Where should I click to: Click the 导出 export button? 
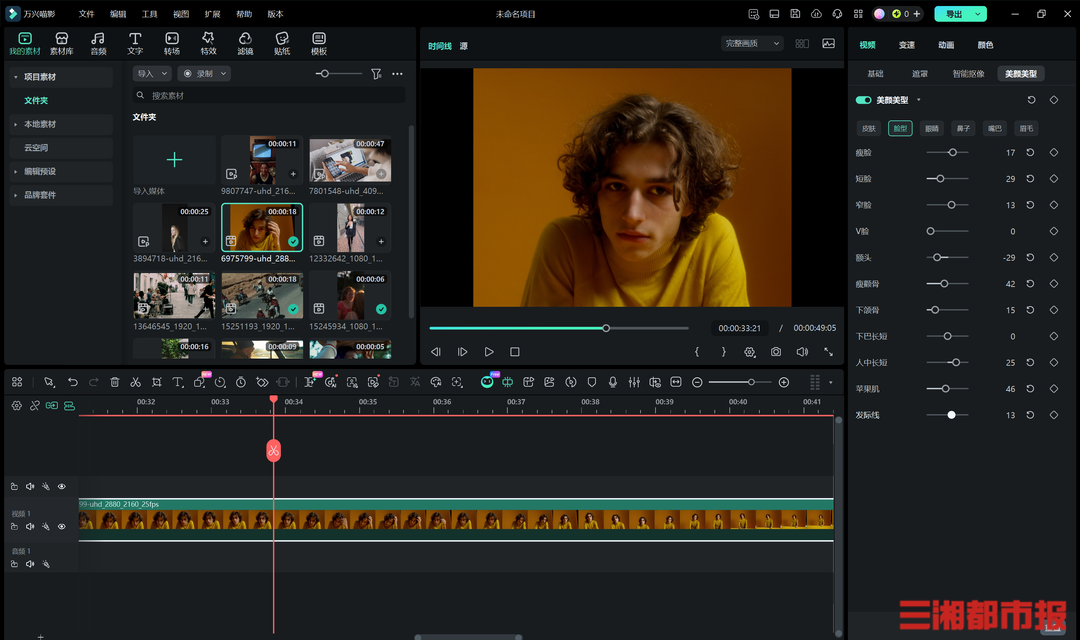(953, 14)
